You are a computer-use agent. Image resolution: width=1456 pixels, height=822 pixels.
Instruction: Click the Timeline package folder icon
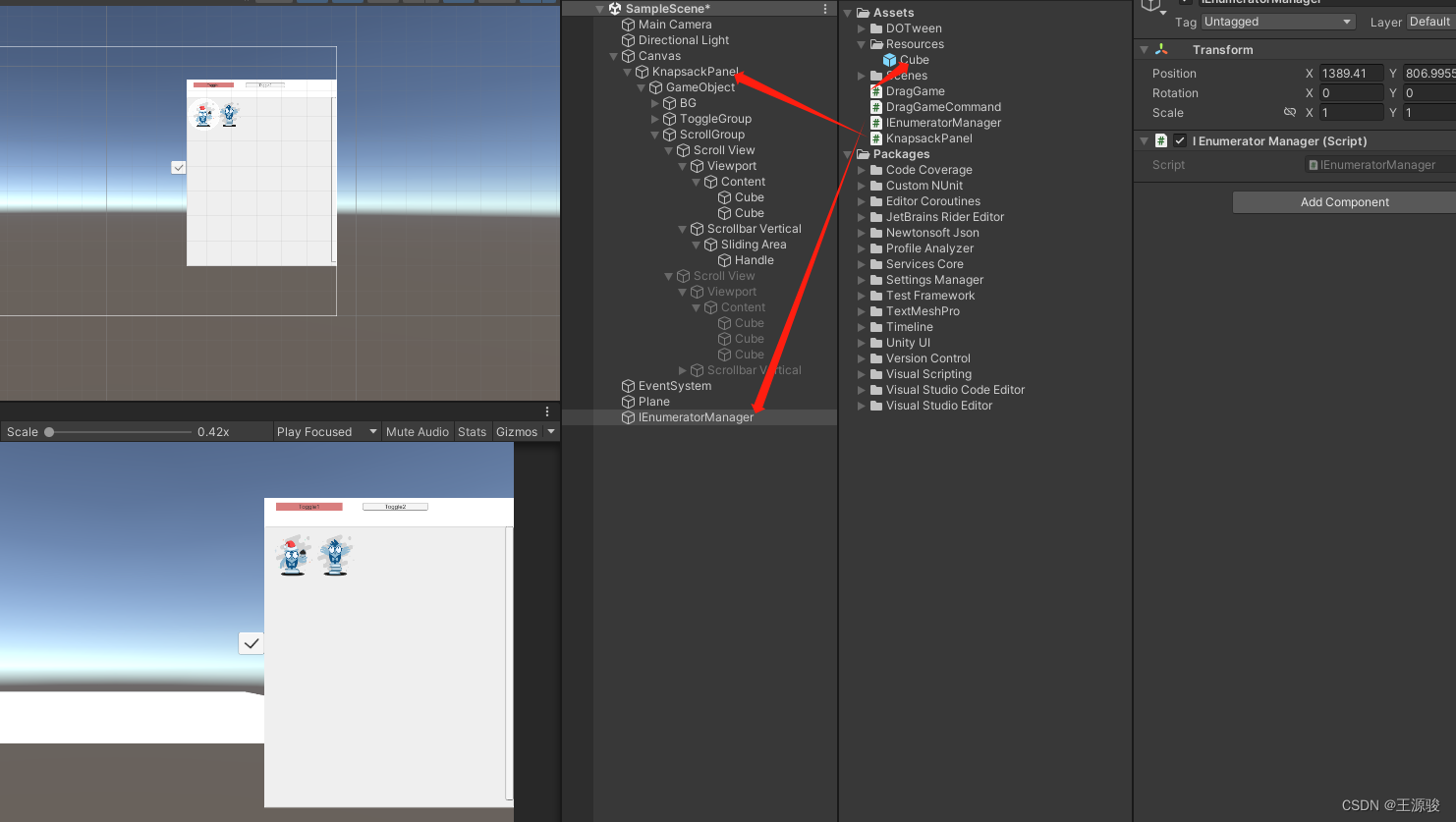coord(876,327)
